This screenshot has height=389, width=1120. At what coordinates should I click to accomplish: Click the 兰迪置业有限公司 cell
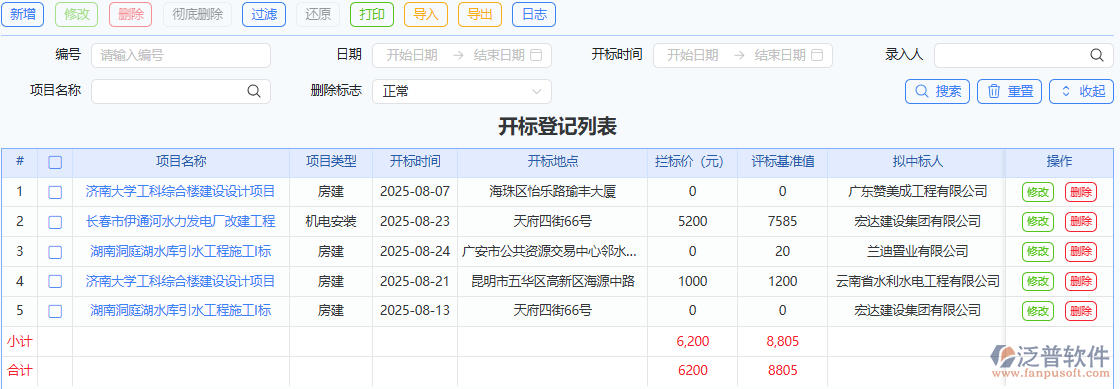[917, 251]
